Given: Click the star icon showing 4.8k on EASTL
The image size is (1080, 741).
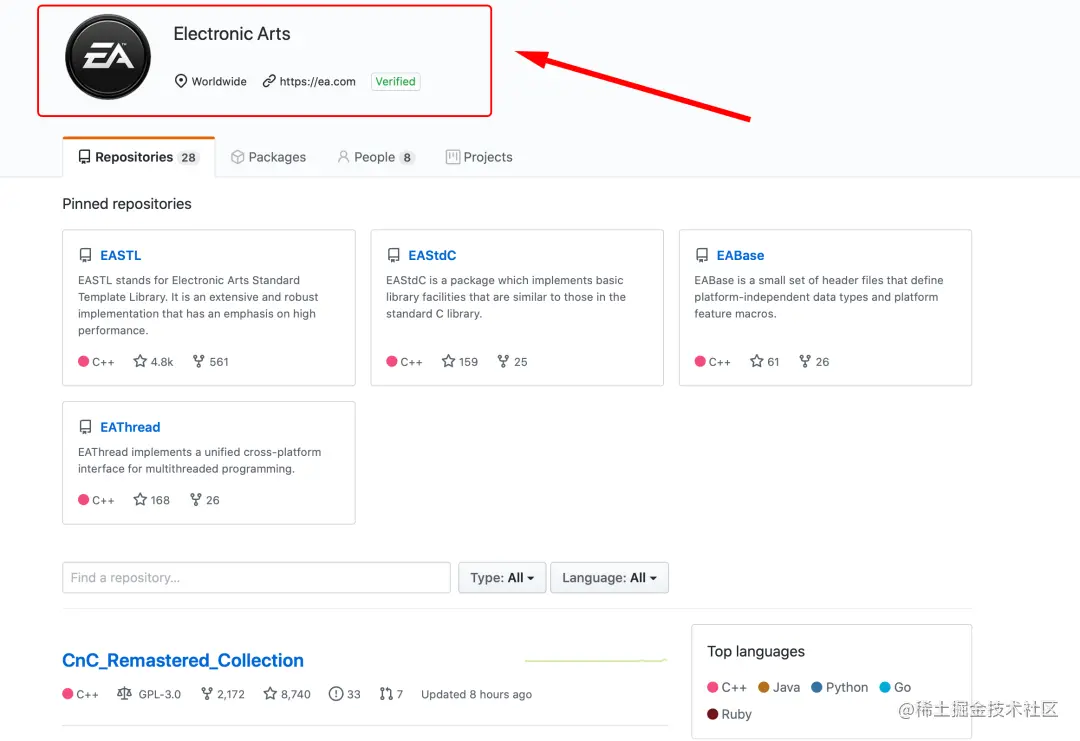Looking at the screenshot, I should (x=140, y=361).
